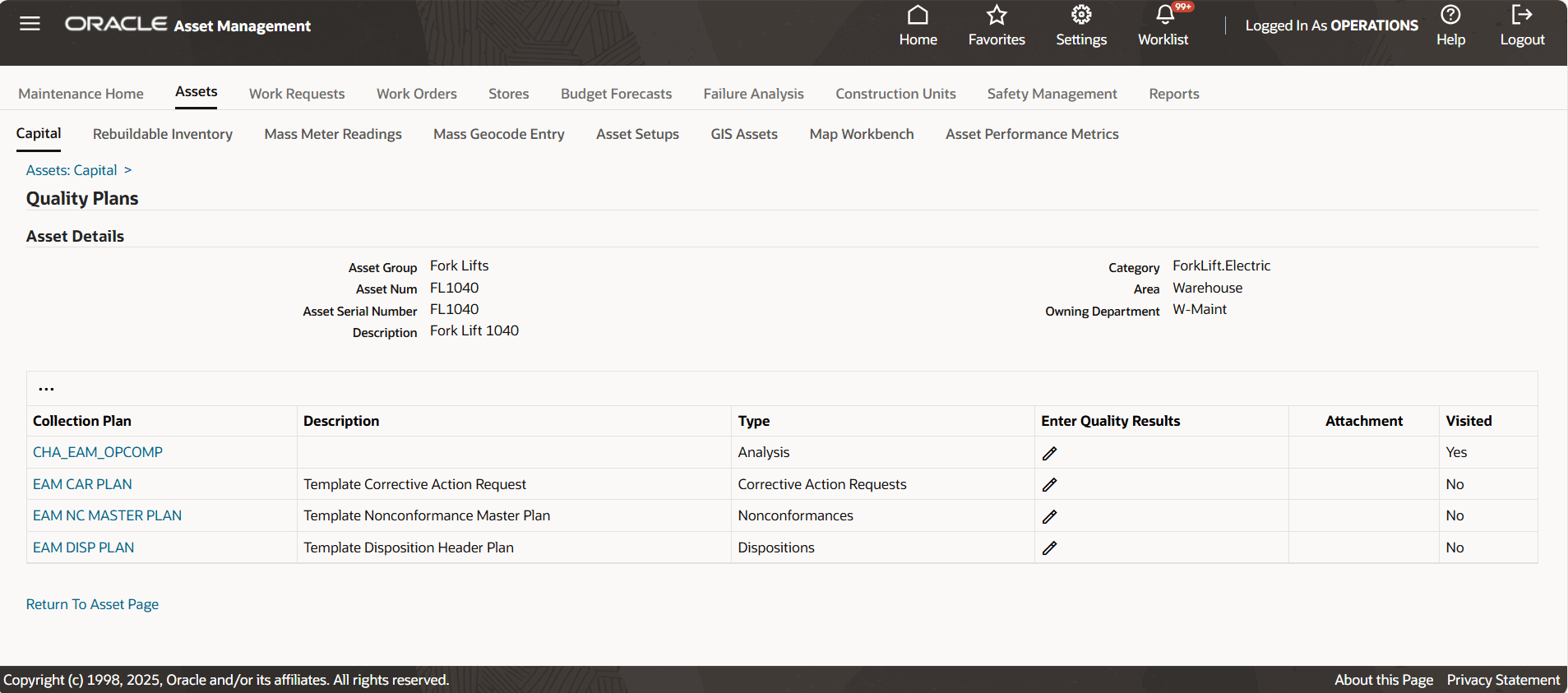Switch to the Work Orders tab
Viewport: 1568px width, 693px height.
pyautogui.click(x=416, y=94)
